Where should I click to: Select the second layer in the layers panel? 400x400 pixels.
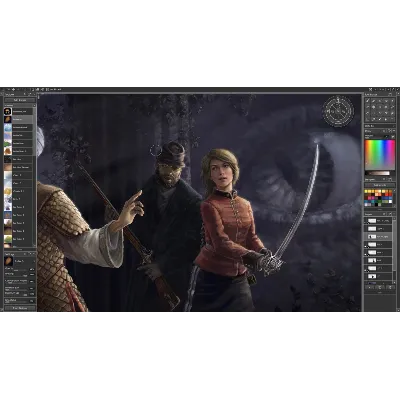click(378, 229)
